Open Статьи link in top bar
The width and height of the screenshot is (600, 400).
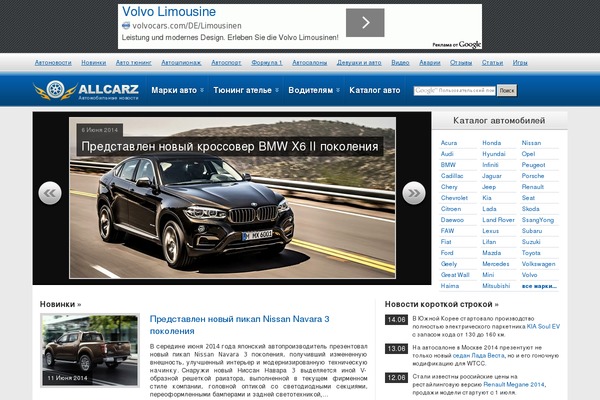pos(492,62)
